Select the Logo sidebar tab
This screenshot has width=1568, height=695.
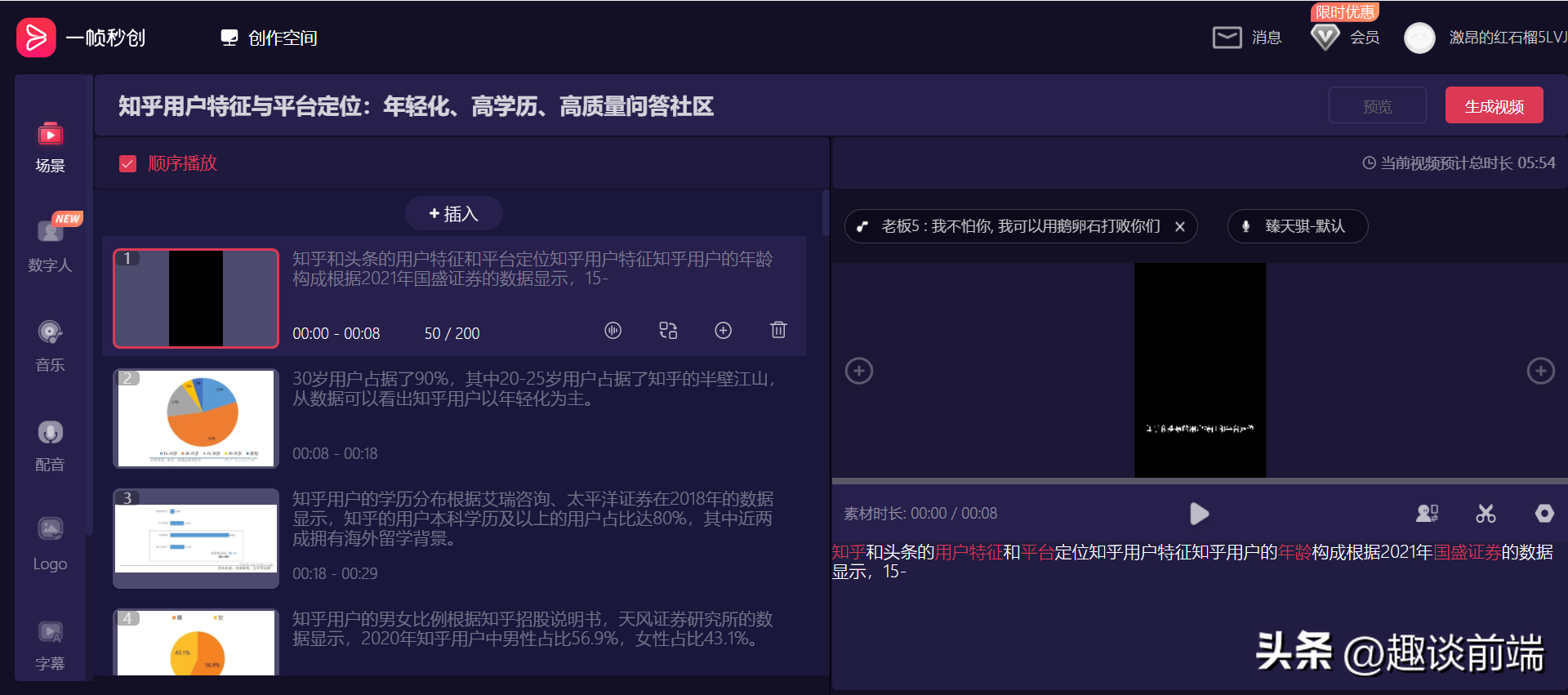pos(50,545)
